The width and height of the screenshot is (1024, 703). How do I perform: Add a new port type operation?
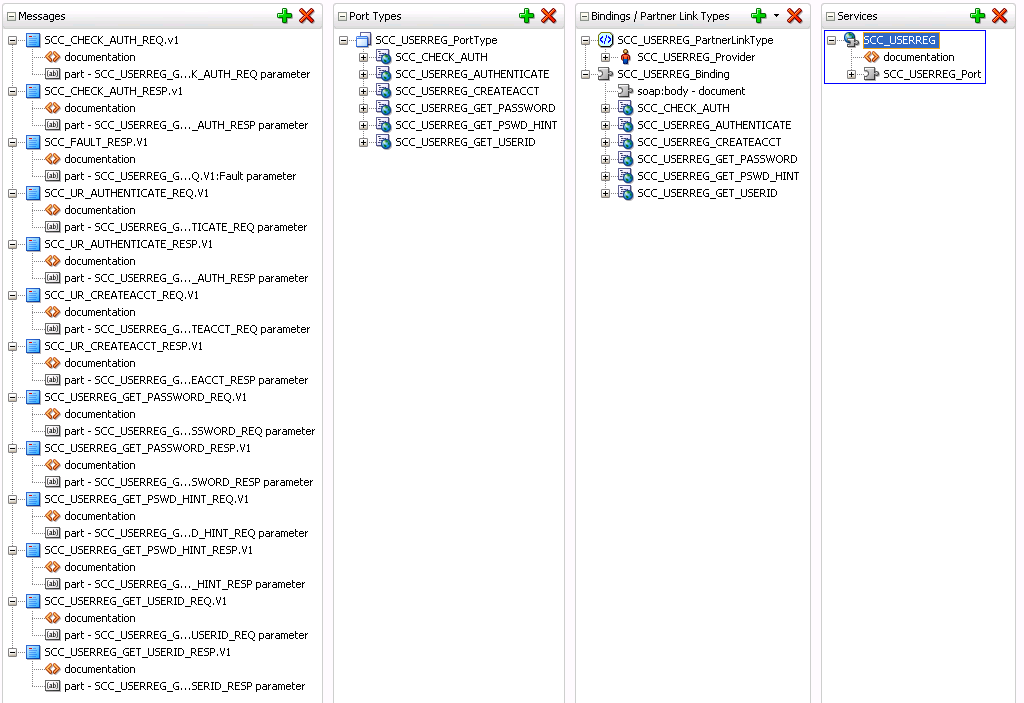(x=527, y=16)
